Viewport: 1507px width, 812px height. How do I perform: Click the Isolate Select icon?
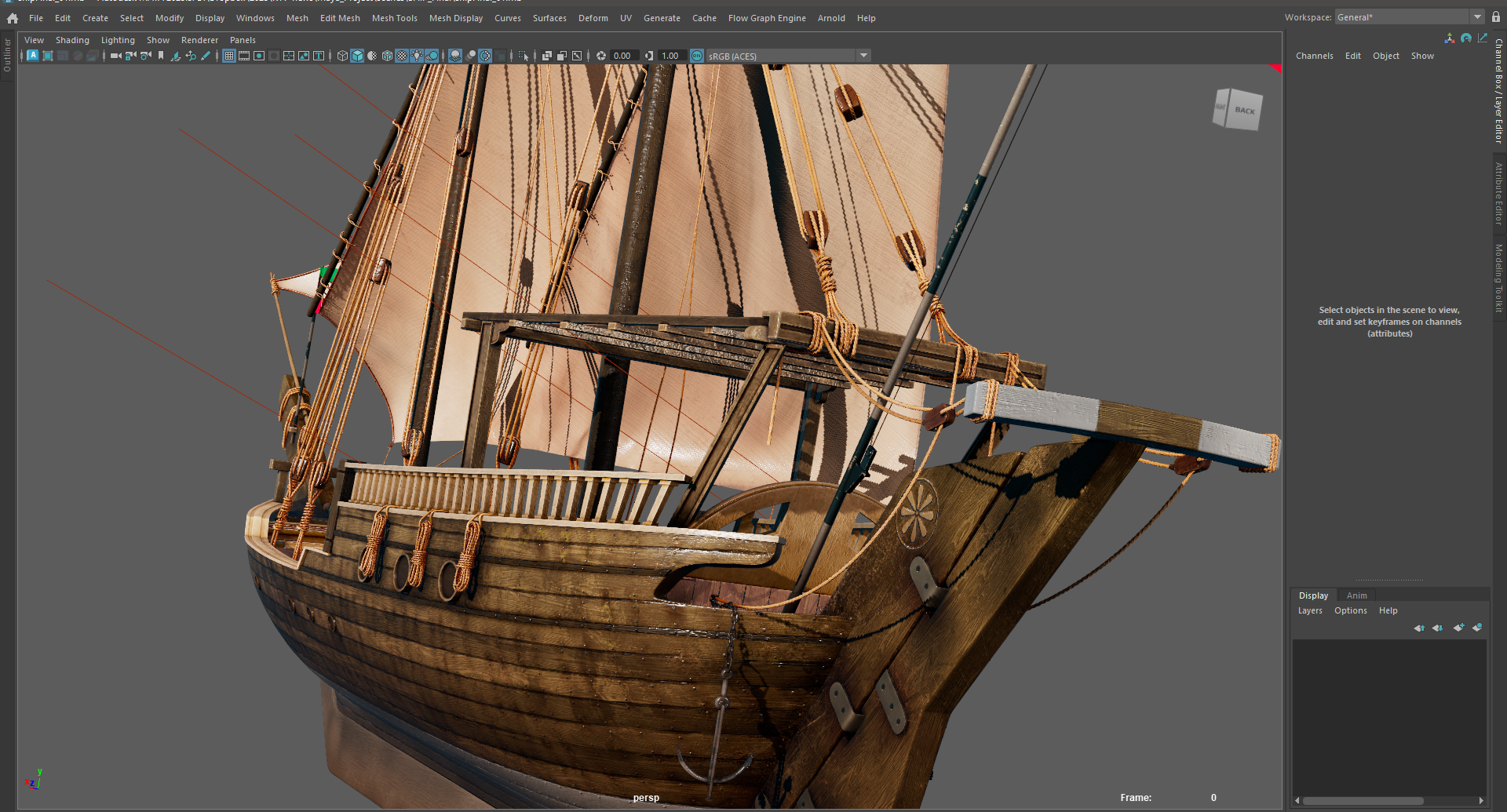(524, 56)
